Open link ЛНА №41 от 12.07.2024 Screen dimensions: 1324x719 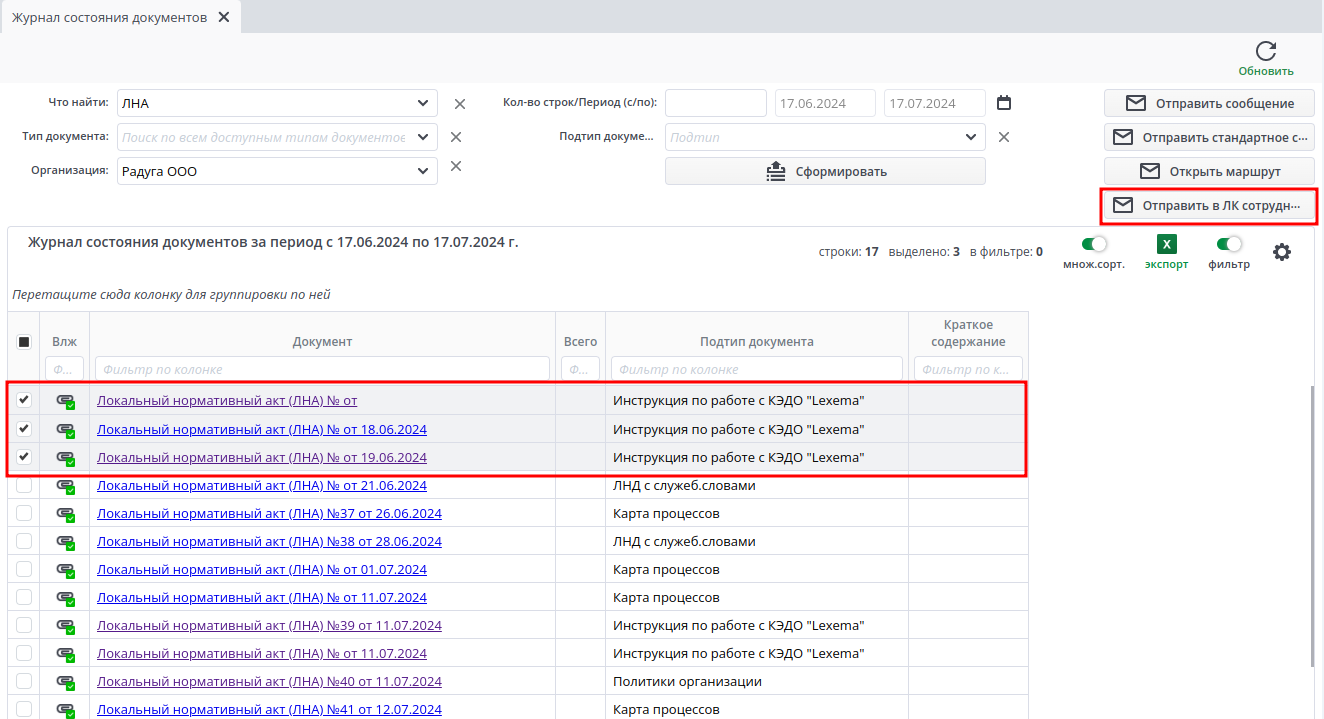269,710
